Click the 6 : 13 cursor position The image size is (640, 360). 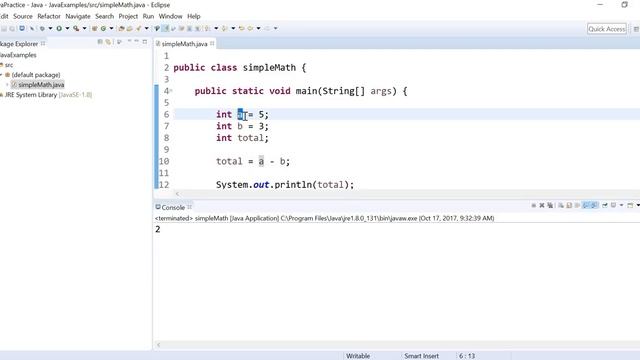(467, 356)
